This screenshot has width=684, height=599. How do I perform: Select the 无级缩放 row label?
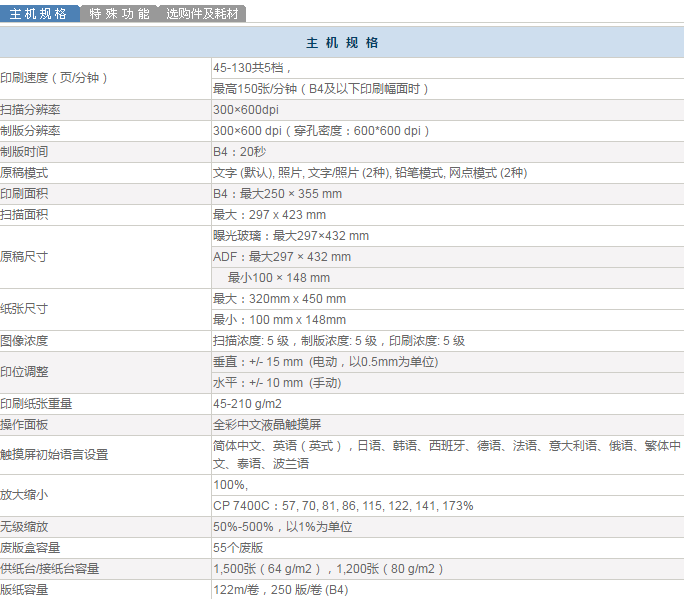tap(24, 527)
